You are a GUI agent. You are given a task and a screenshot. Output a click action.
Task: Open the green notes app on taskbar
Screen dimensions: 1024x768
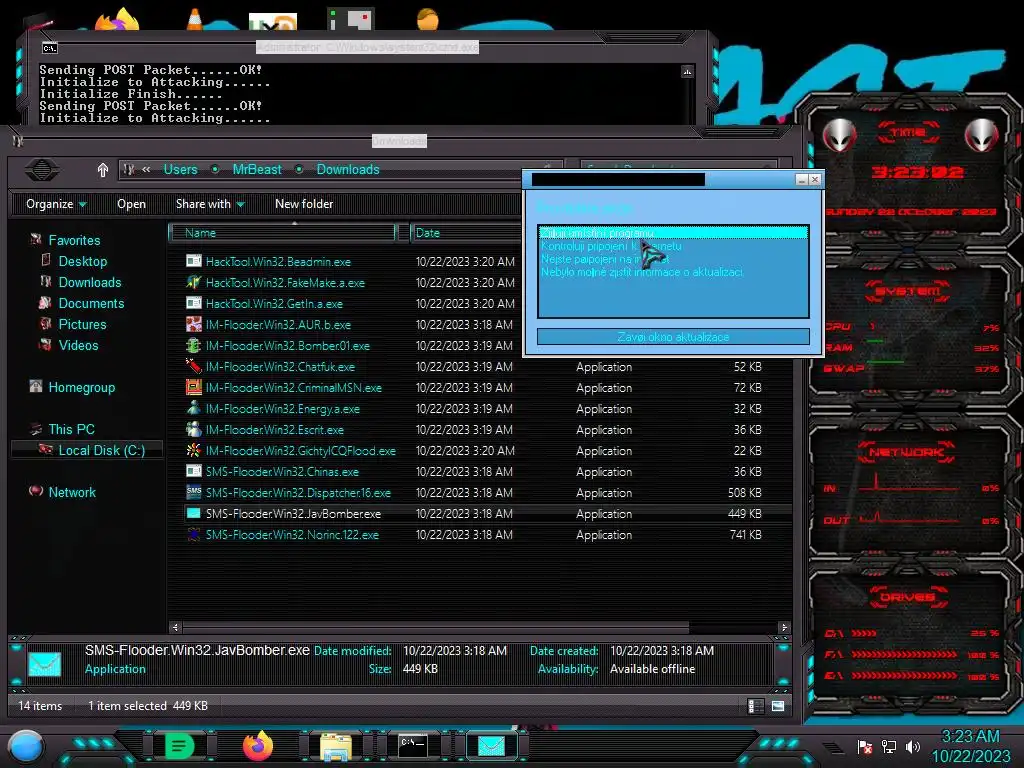click(179, 746)
